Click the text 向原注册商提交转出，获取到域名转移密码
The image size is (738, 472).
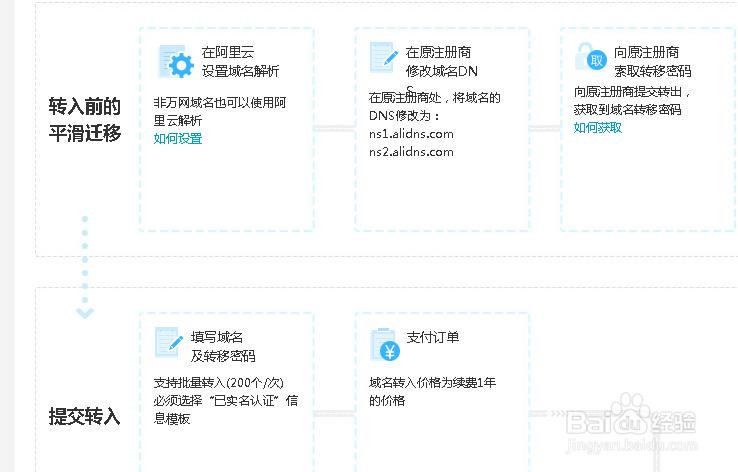[x=632, y=100]
